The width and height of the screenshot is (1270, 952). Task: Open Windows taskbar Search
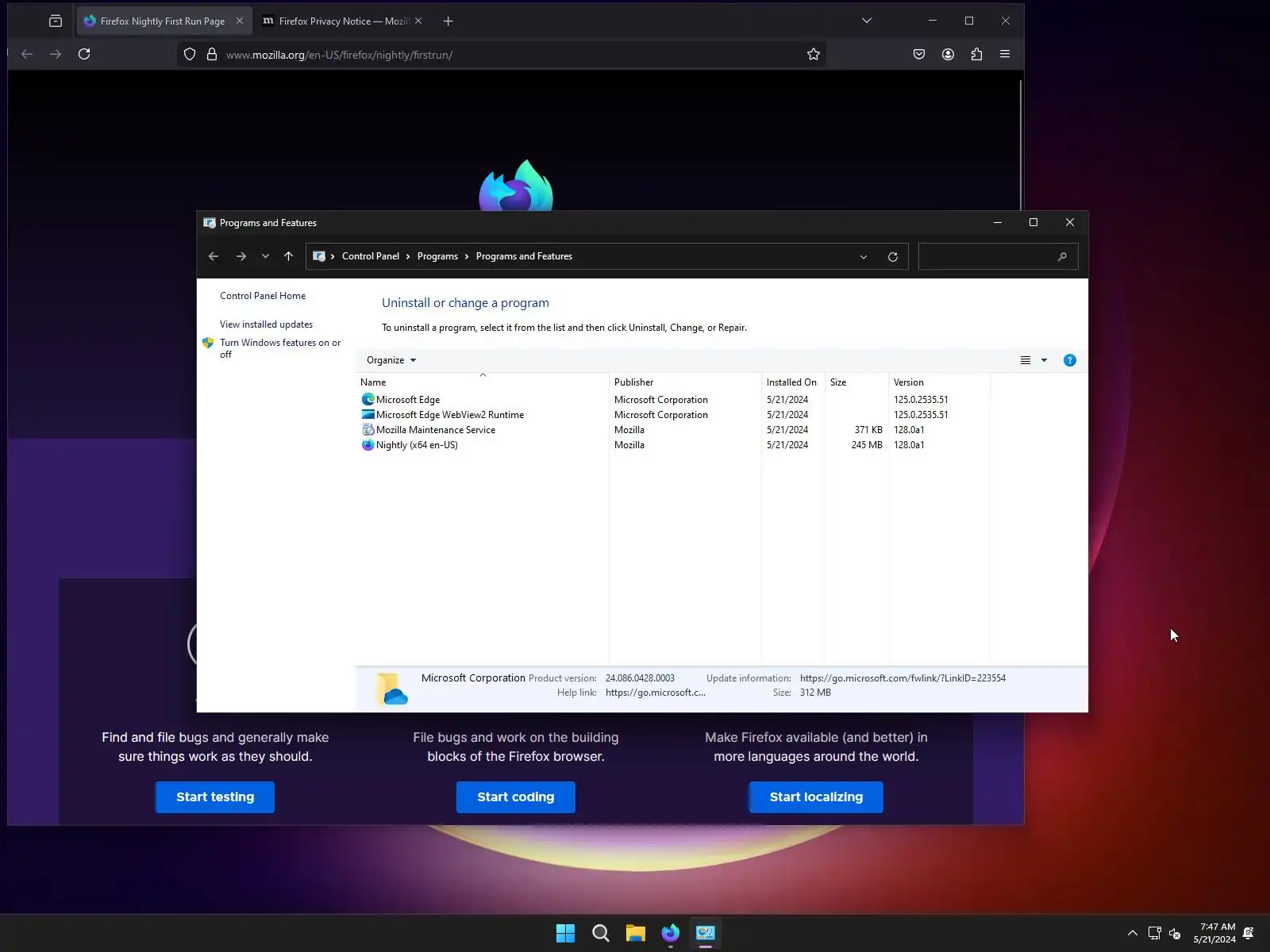(x=601, y=933)
